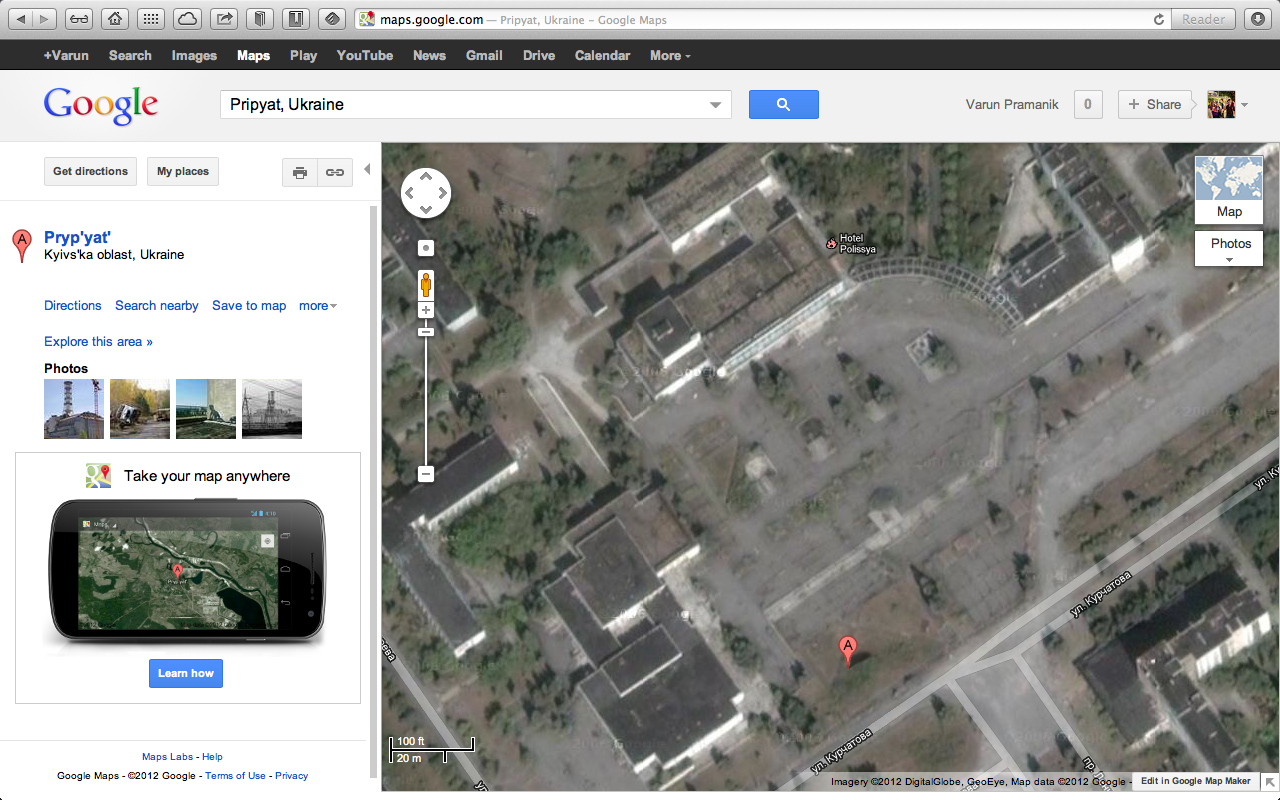Open +Varun in the Google bar
The width and height of the screenshot is (1280, 800).
point(66,56)
